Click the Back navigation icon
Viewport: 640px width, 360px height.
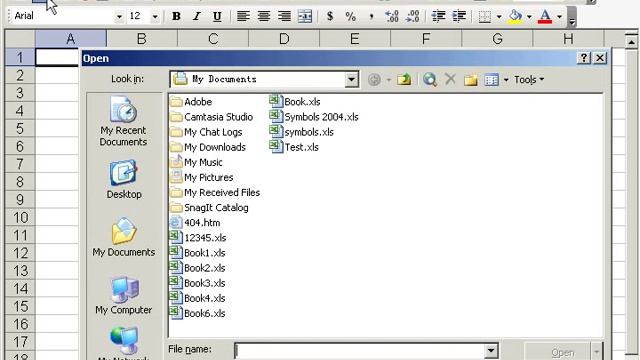pos(374,80)
